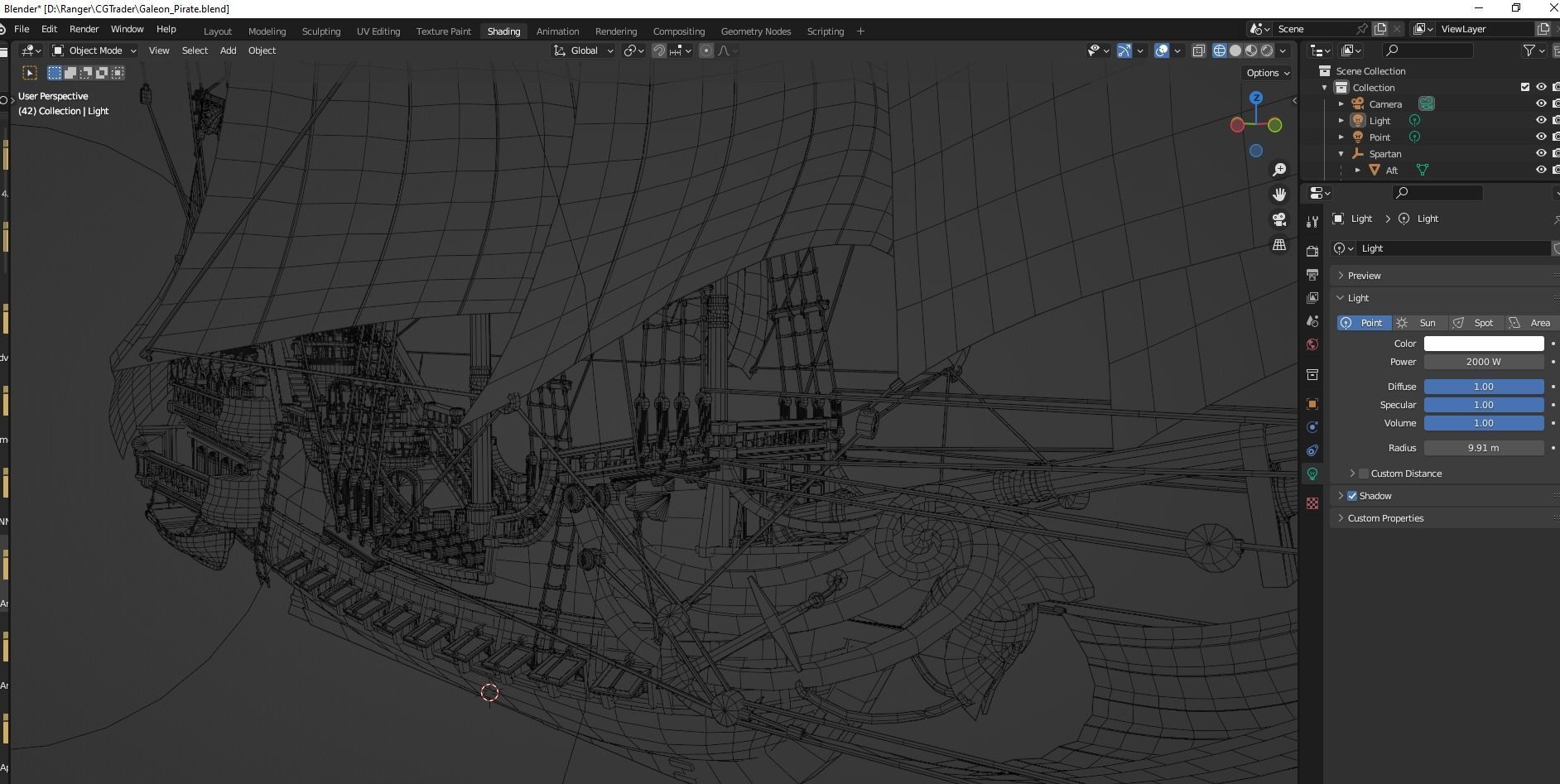
Task: Open the File menu
Action: 22,29
